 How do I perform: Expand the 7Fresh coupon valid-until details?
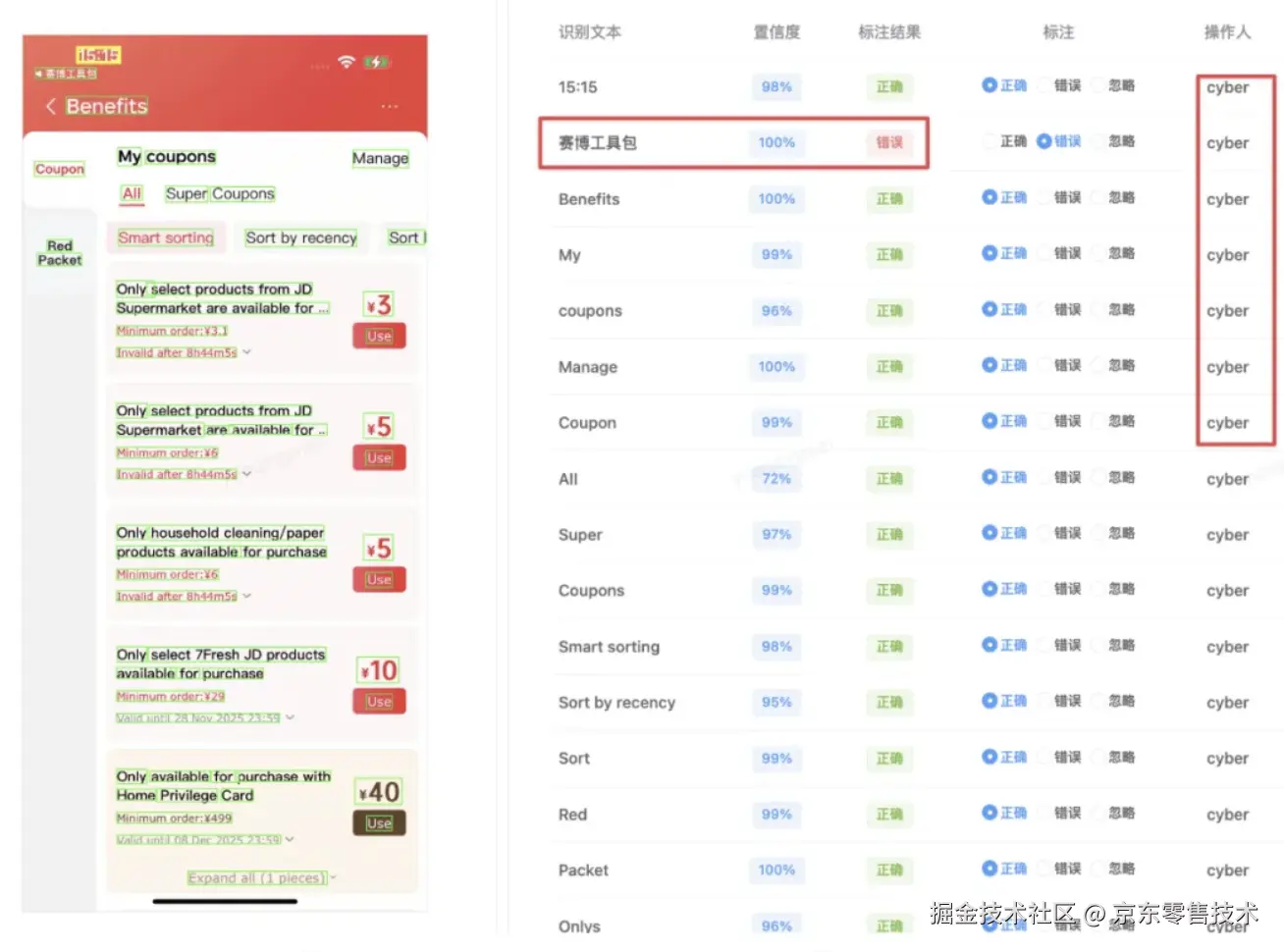point(291,717)
